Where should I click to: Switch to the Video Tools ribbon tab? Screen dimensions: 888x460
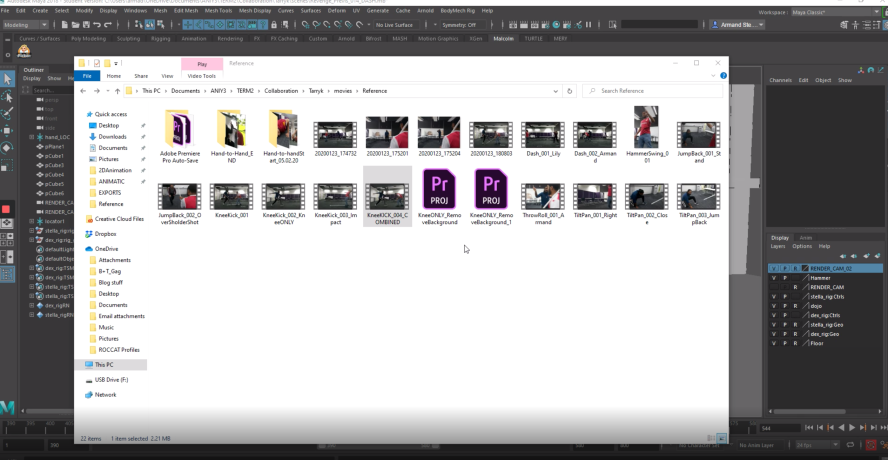(201, 75)
